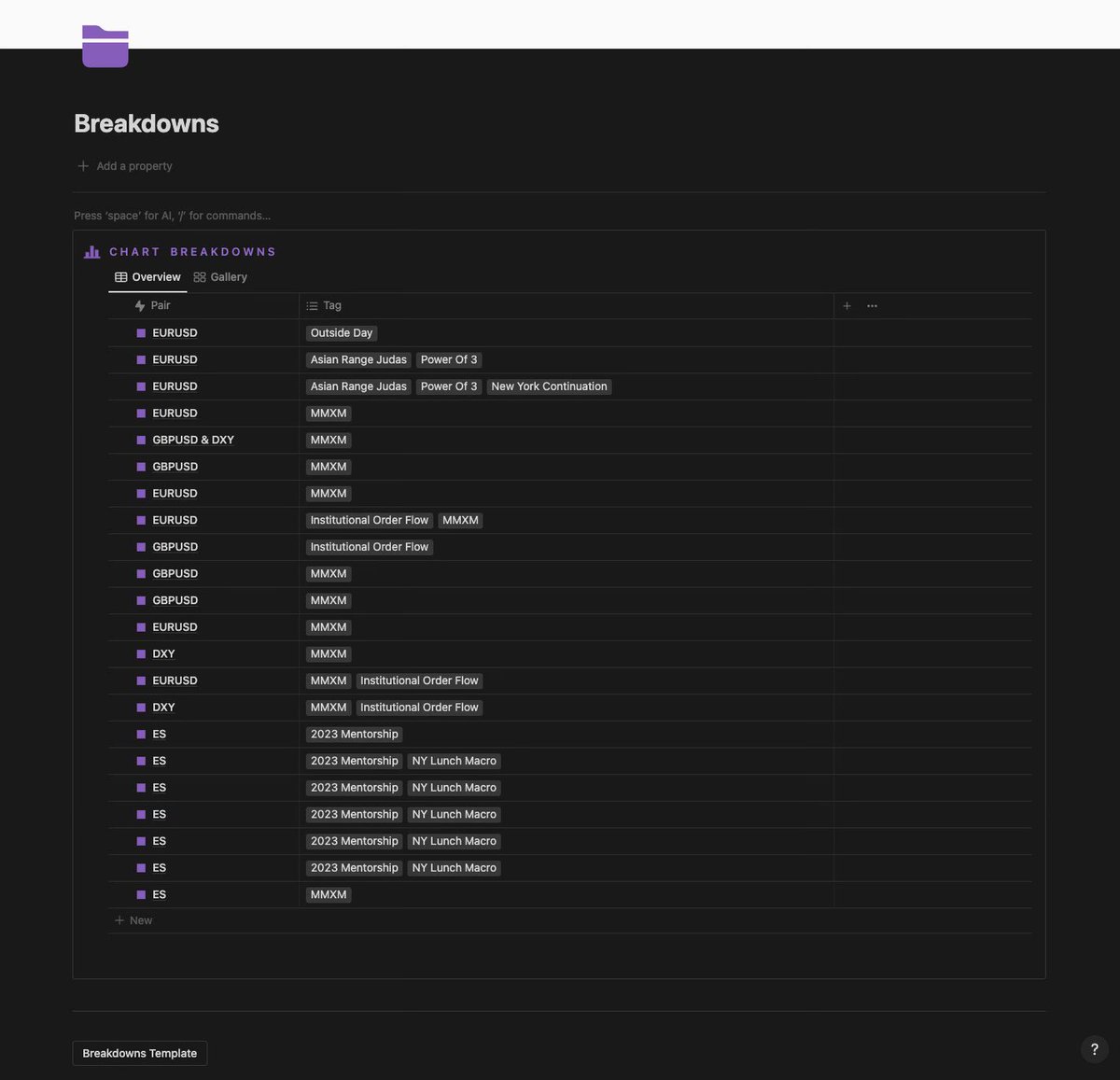Click the purple square icon of GBPUSD & DXY row
This screenshot has width=1120, height=1080.
[x=141, y=440]
